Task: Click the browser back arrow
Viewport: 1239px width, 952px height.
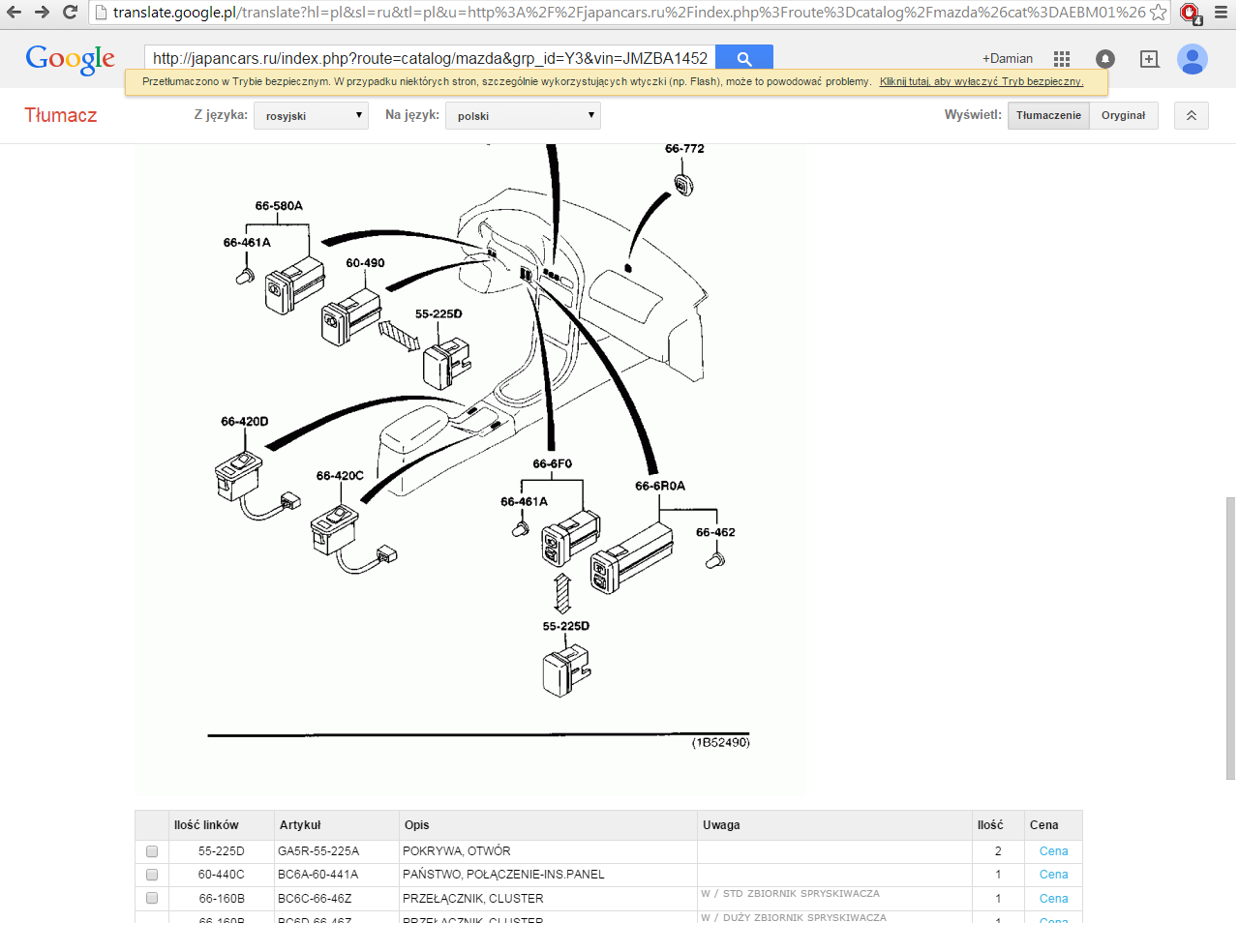Action: [15, 13]
